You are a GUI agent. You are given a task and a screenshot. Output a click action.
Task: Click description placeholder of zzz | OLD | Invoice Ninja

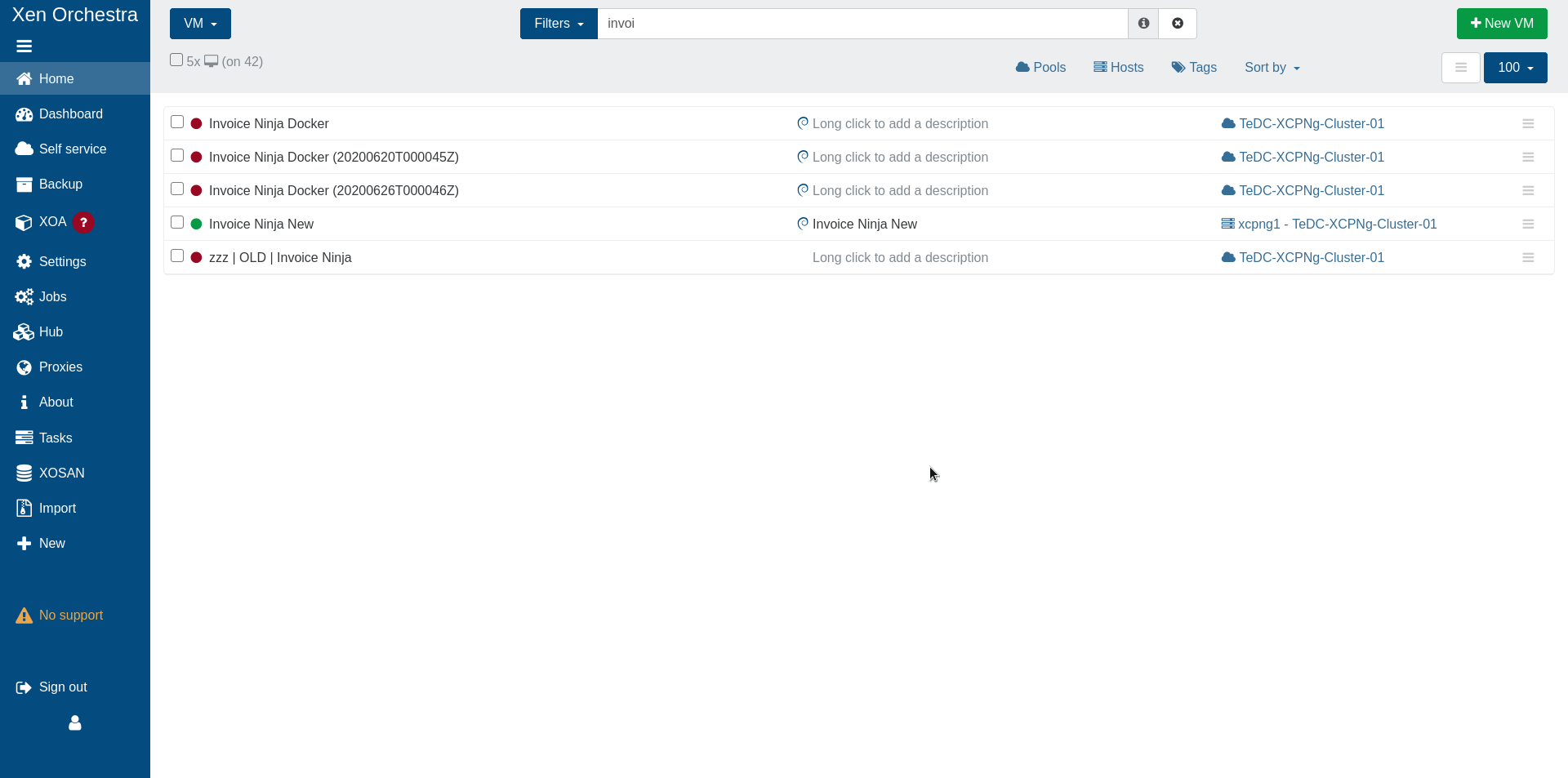click(900, 258)
